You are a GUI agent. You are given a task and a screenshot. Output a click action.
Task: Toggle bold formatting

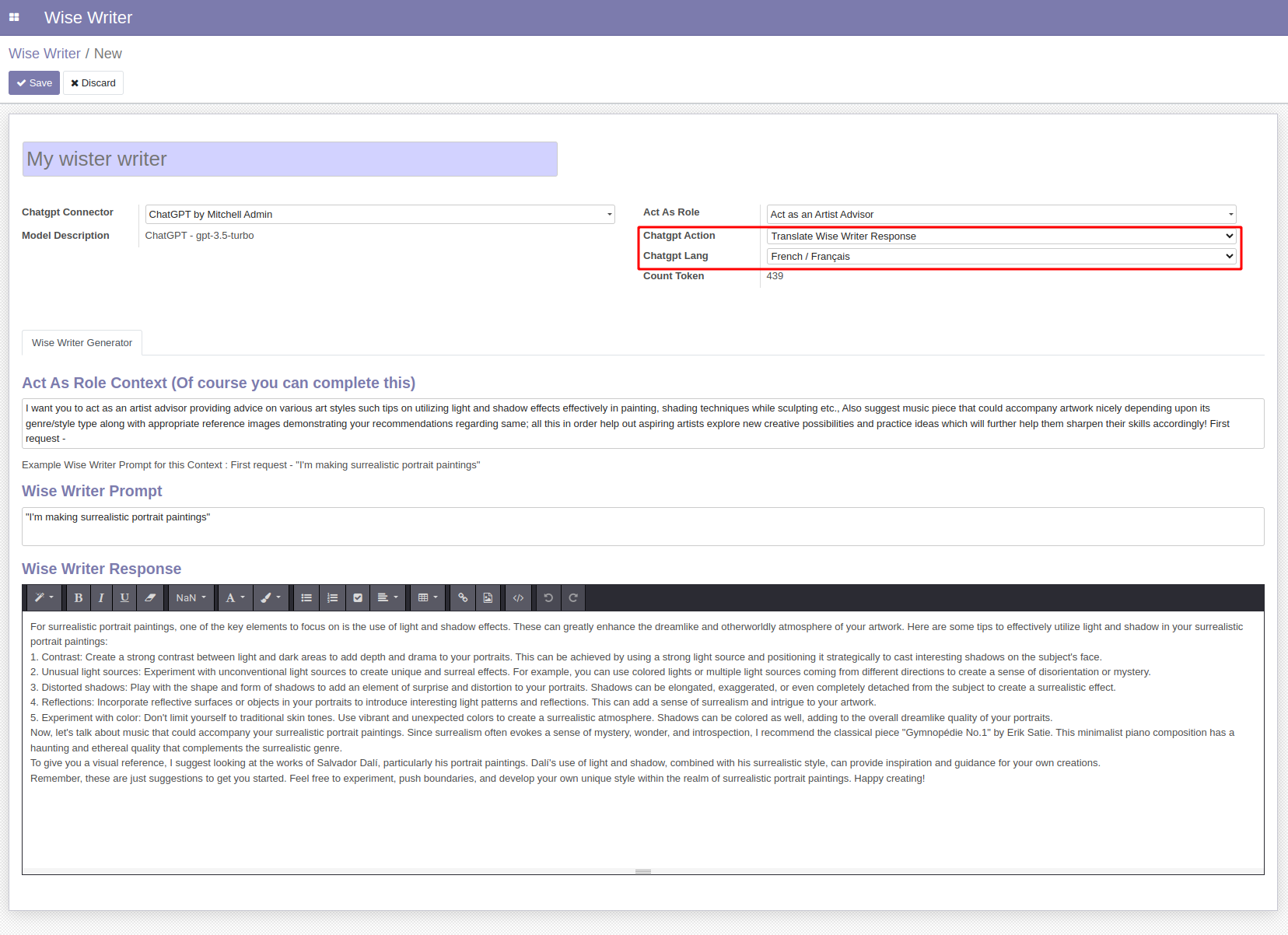tap(78, 597)
